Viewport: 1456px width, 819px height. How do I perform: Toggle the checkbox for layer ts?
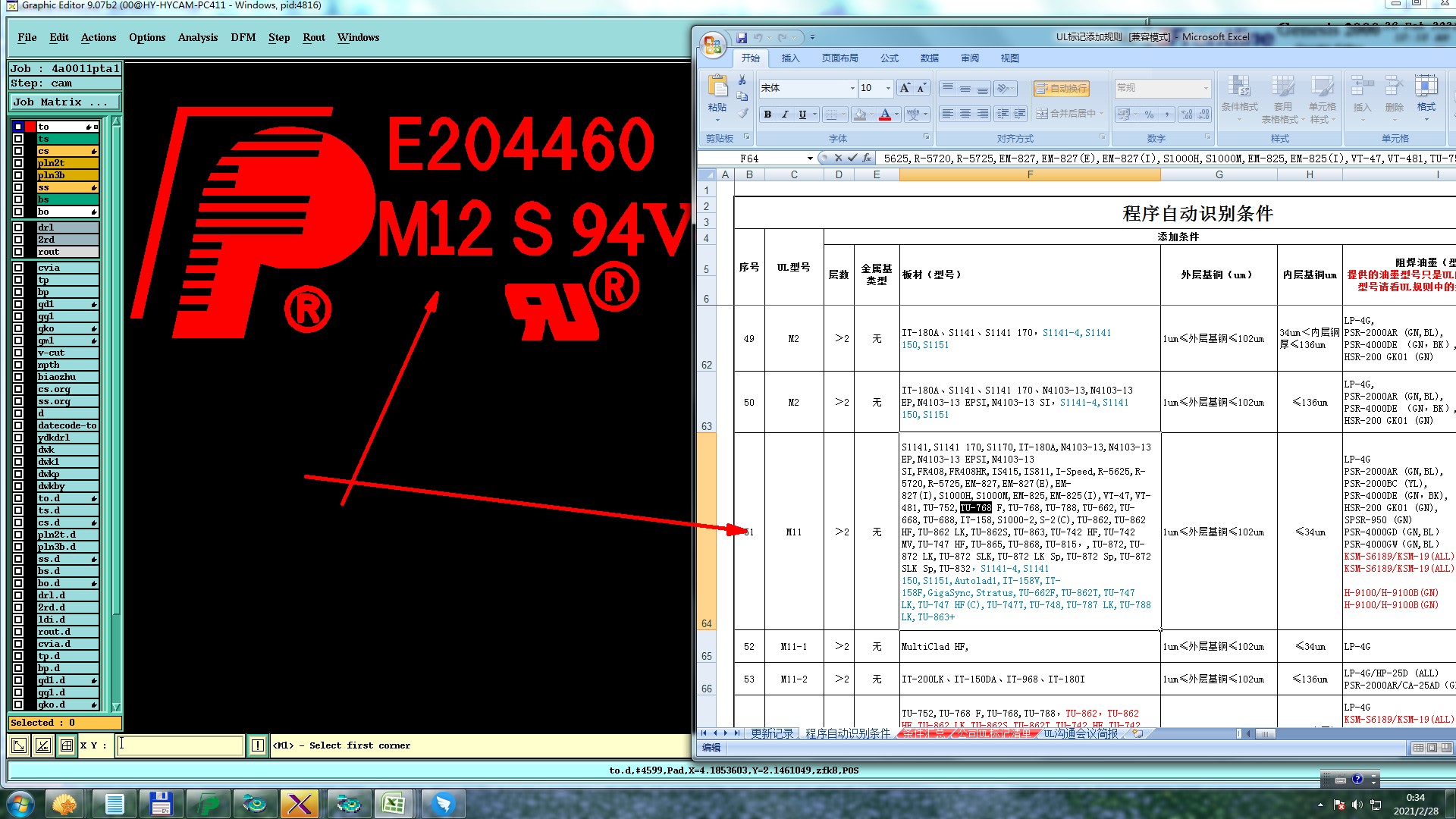click(x=18, y=140)
